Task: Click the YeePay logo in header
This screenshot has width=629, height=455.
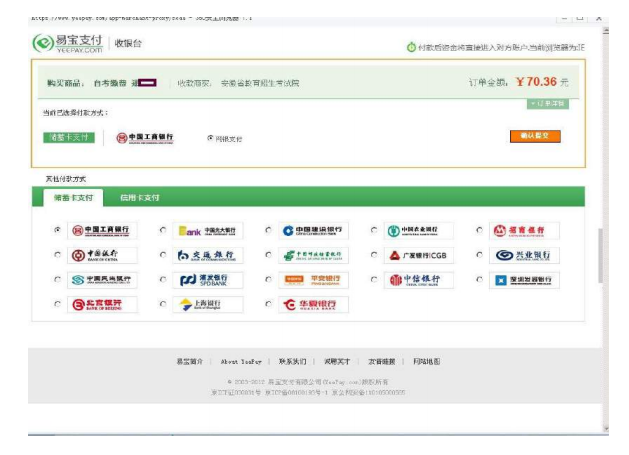Action: 68,43
